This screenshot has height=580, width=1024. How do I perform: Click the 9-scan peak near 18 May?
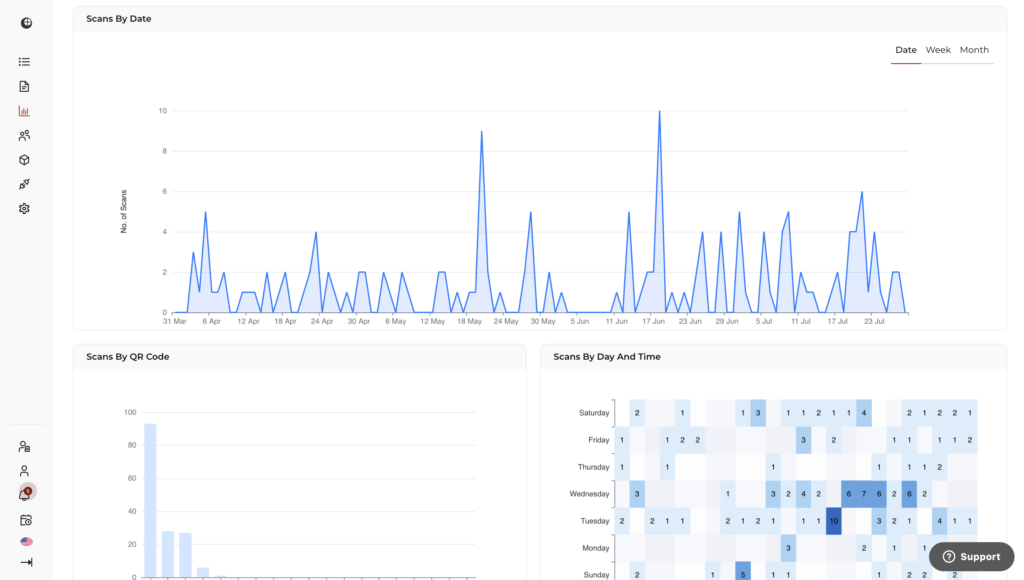482,132
